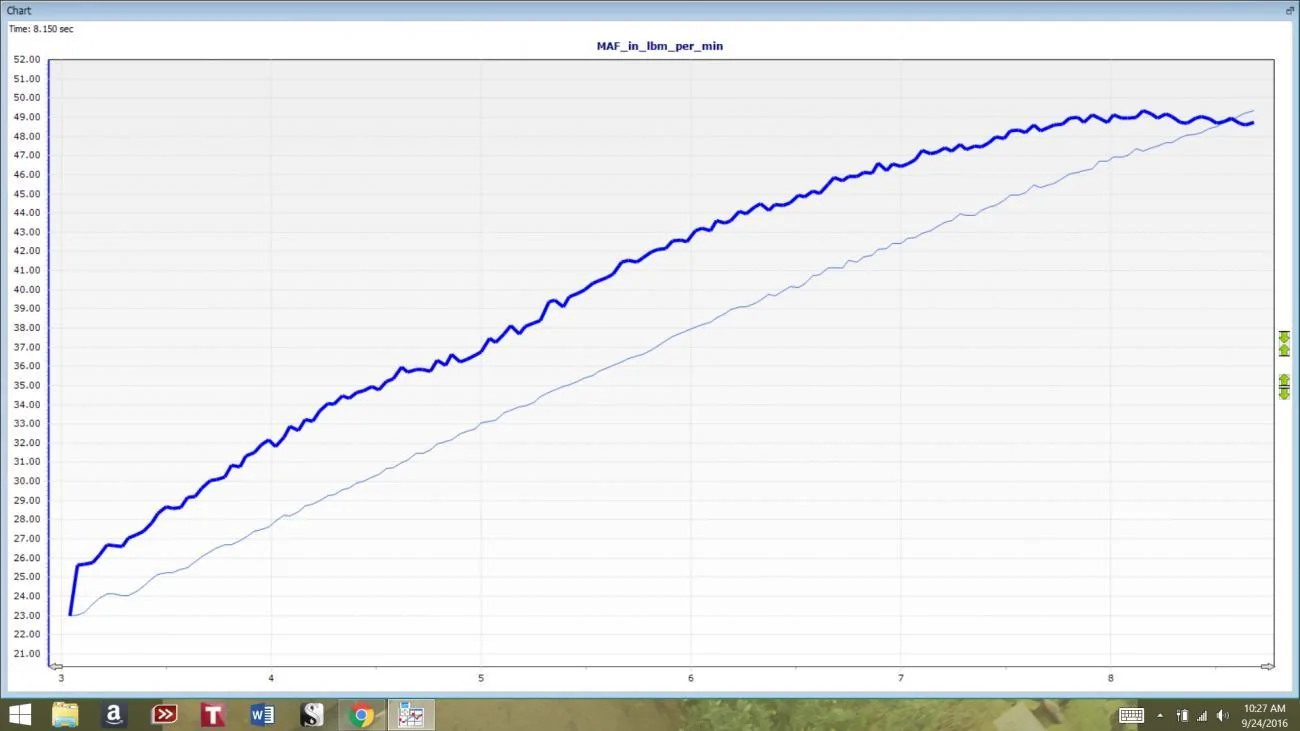Click the network signal tray icon

(x=1202, y=715)
